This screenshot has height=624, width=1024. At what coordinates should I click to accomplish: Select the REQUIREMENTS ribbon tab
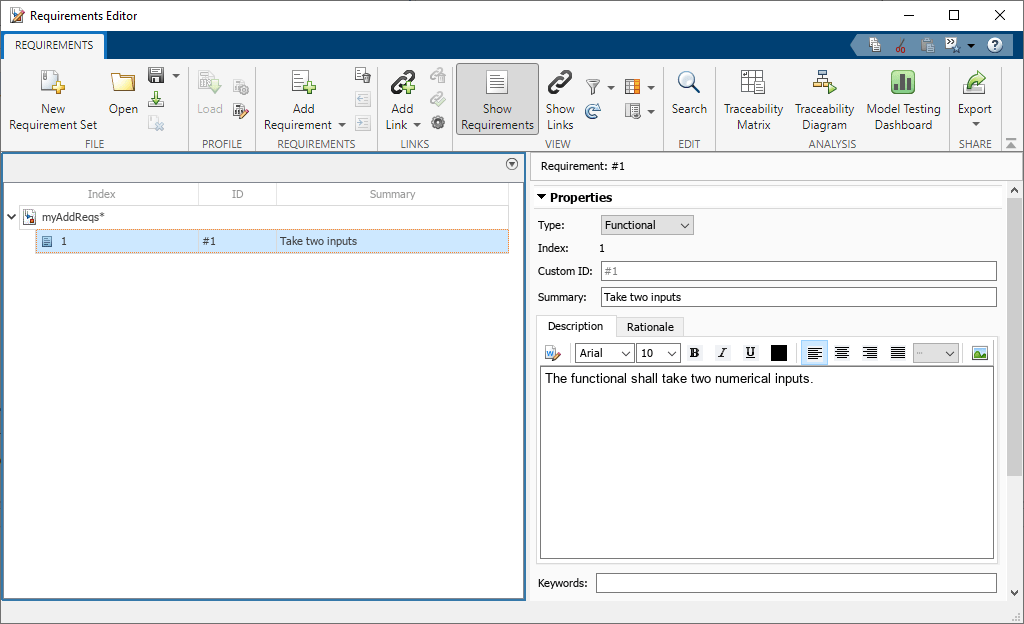tap(54, 45)
